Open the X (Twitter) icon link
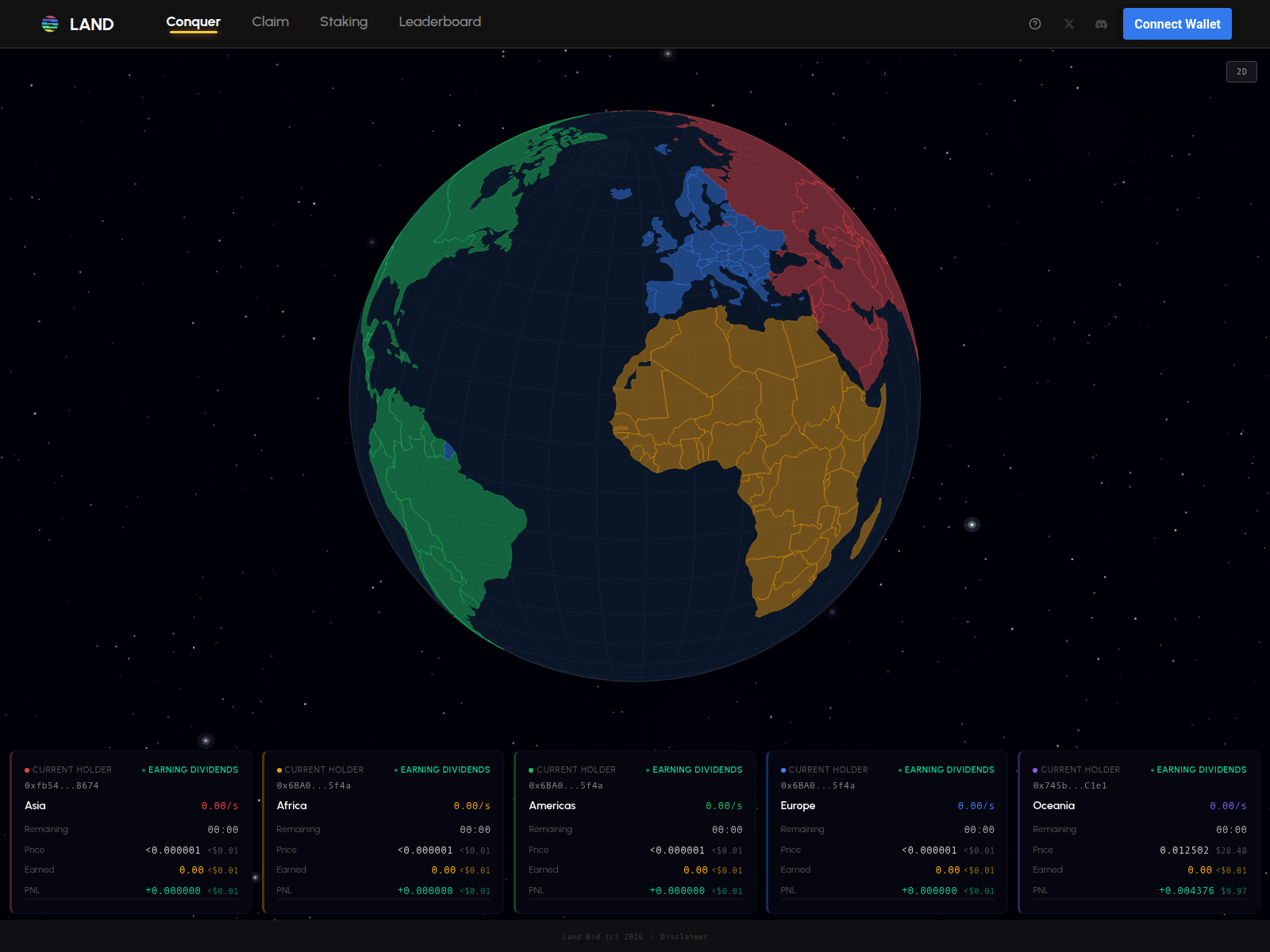 tap(1069, 24)
